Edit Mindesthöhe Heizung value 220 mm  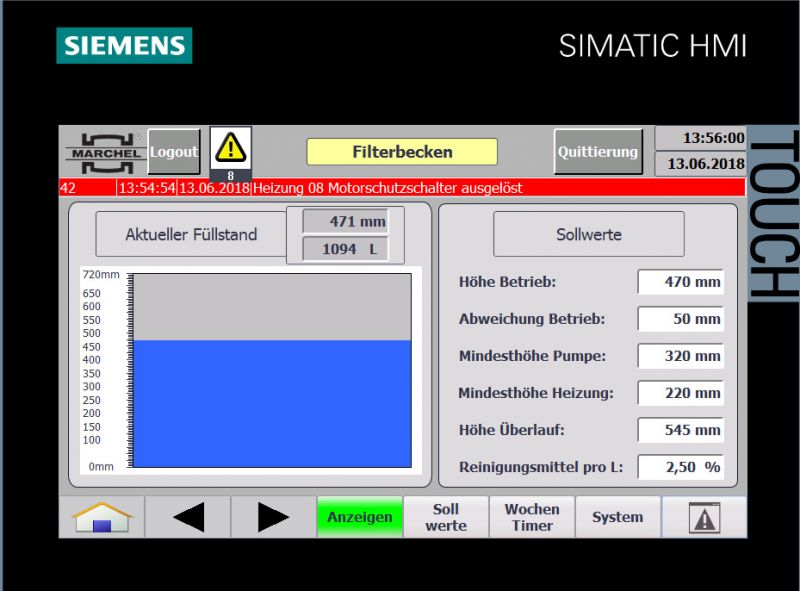point(681,393)
